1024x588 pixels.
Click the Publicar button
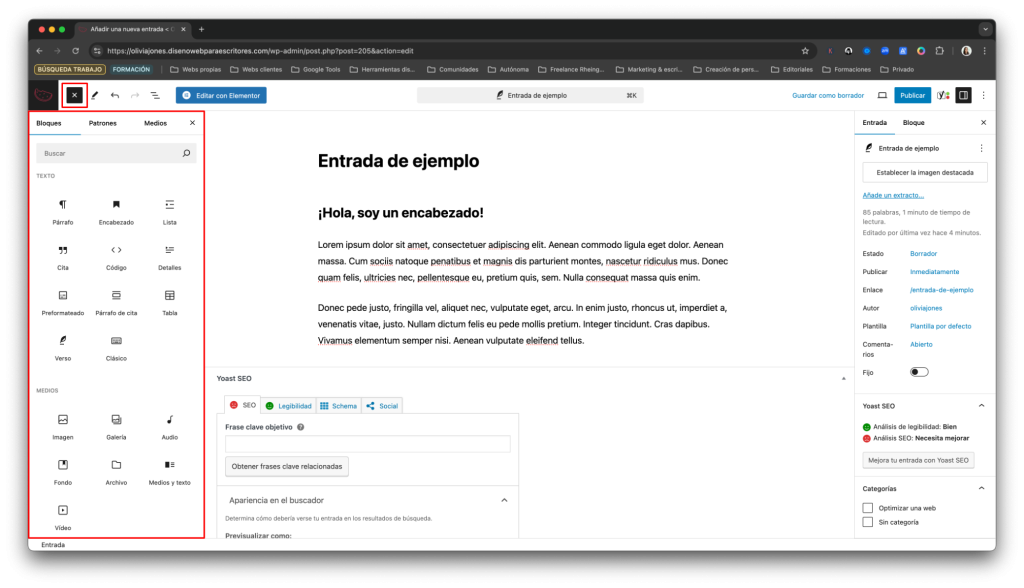point(912,95)
